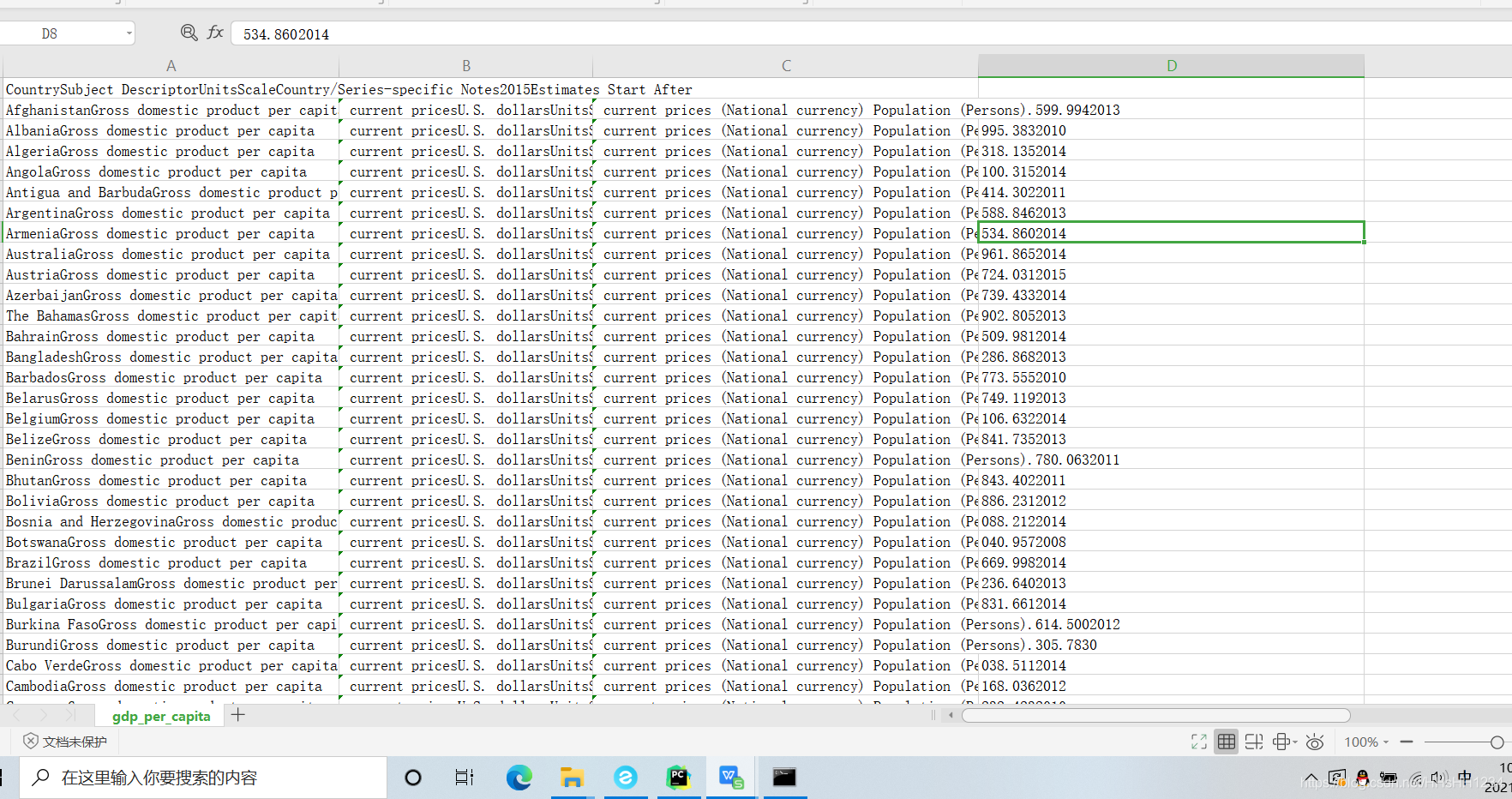Image resolution: width=1512 pixels, height=799 pixels.
Task: Add a new sheet with the plus button
Action: (238, 715)
